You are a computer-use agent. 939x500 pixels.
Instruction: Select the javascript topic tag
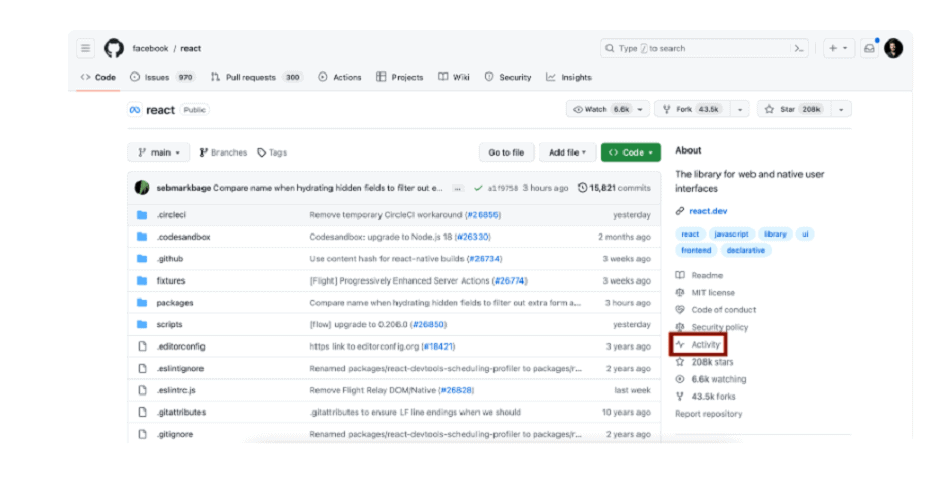[x=731, y=234]
